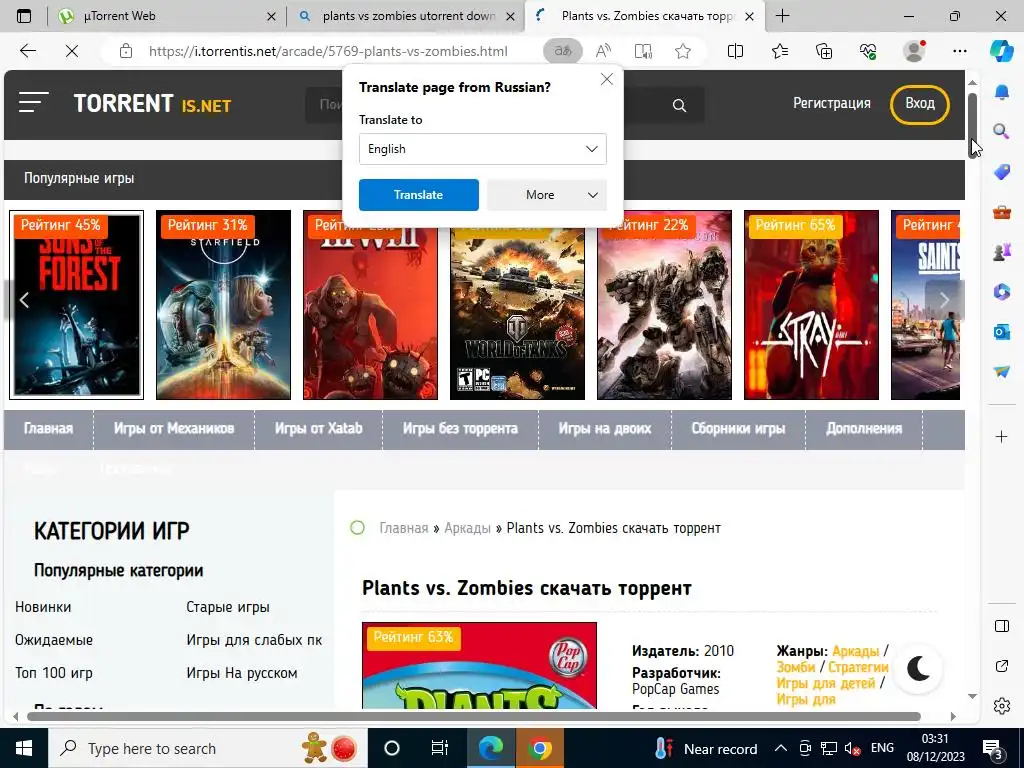Open the Immersive Reader icon
This screenshot has height=768, width=1024.
[x=643, y=51]
